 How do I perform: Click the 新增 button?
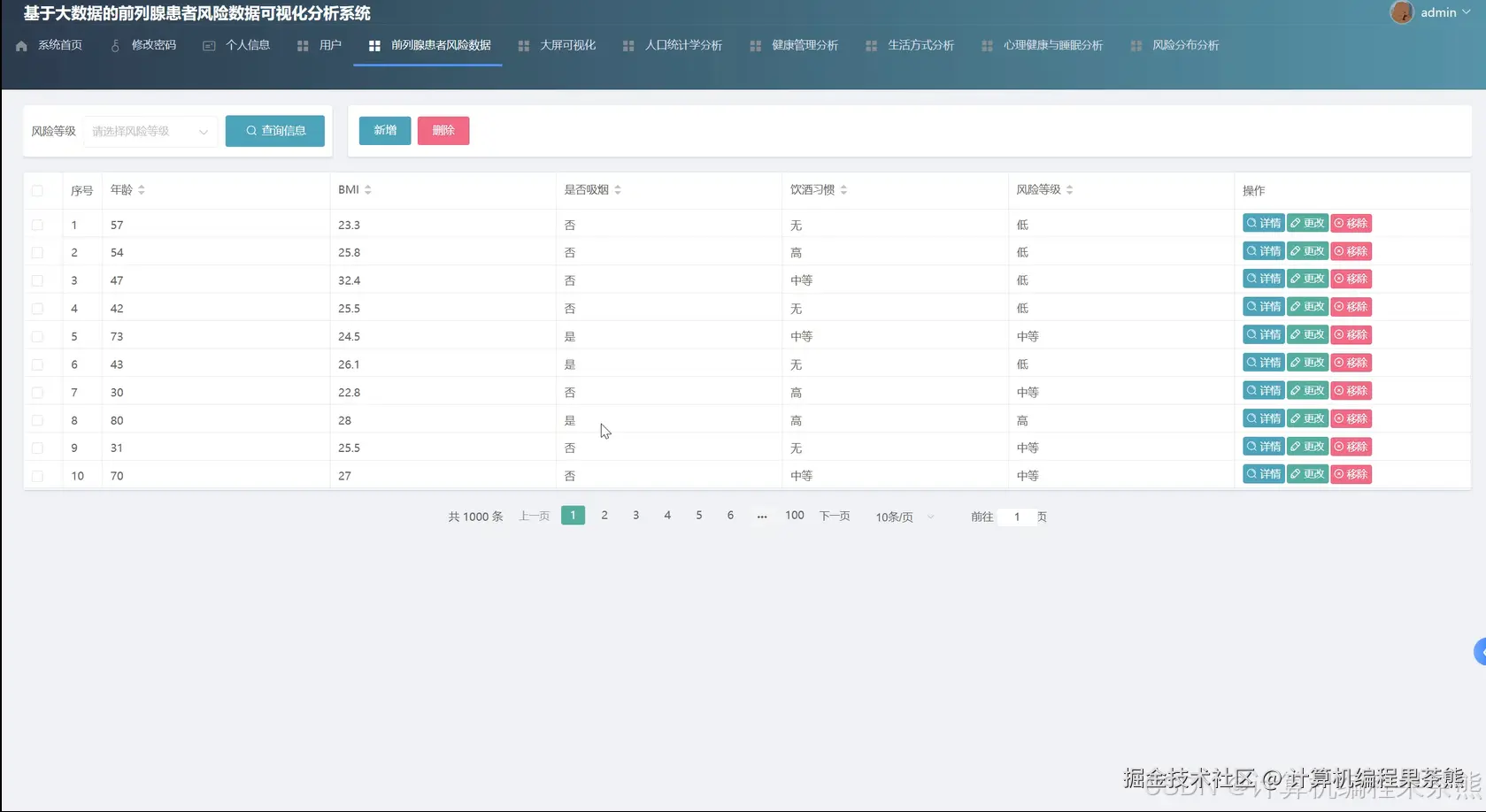384,130
